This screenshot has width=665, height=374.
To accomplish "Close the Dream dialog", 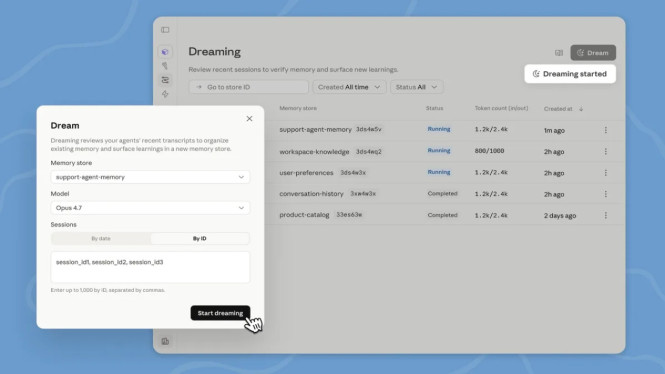I will (249, 119).
